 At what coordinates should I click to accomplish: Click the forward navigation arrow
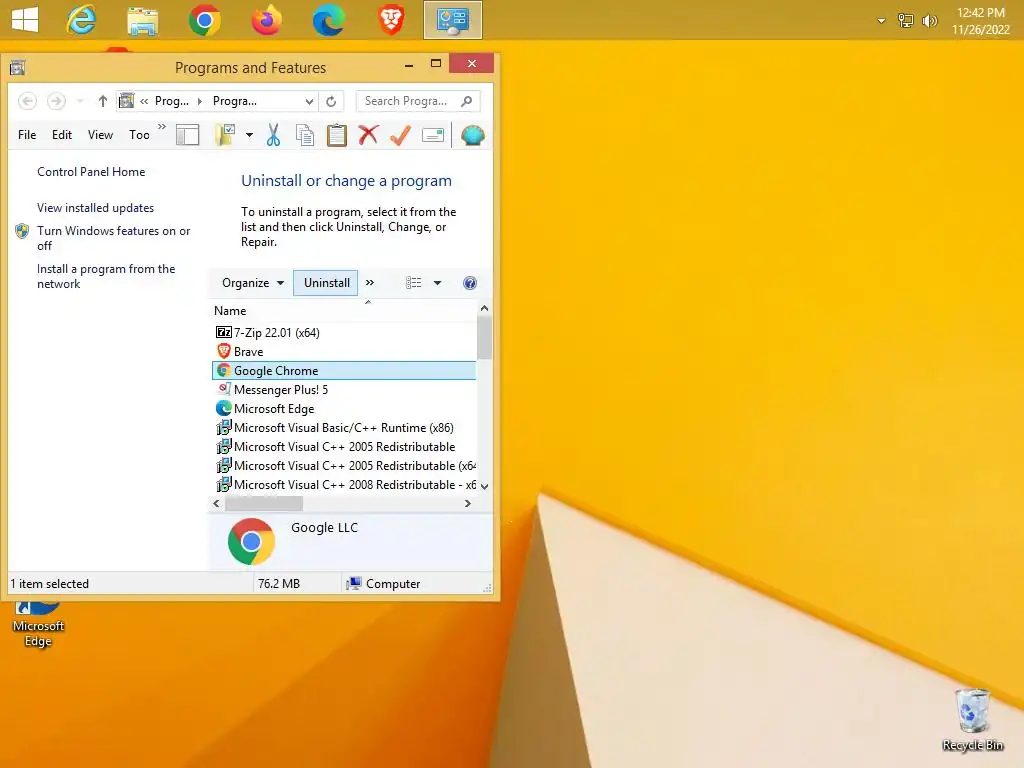(57, 101)
